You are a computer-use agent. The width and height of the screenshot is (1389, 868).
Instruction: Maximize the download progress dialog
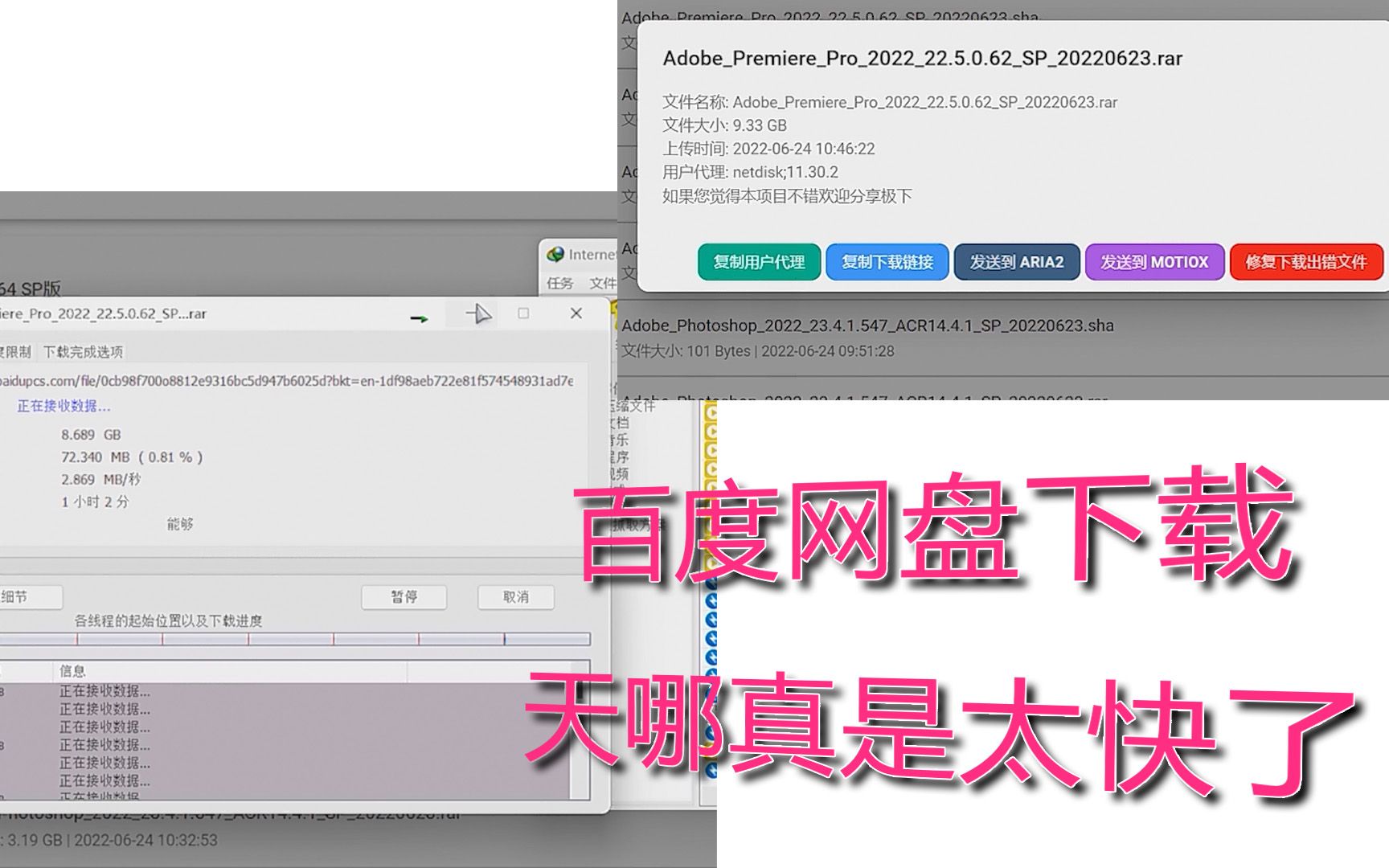point(523,313)
